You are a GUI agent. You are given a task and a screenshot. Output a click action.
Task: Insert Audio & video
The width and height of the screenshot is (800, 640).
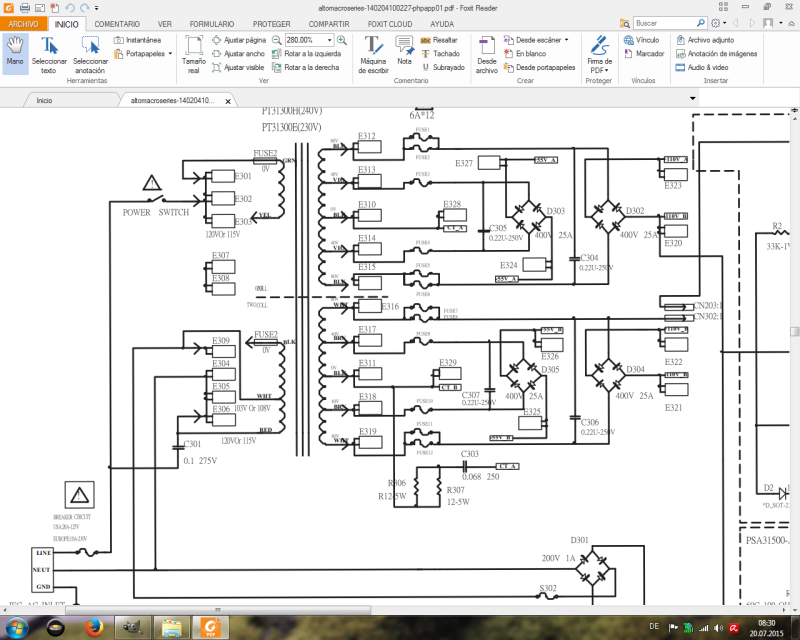coord(702,67)
